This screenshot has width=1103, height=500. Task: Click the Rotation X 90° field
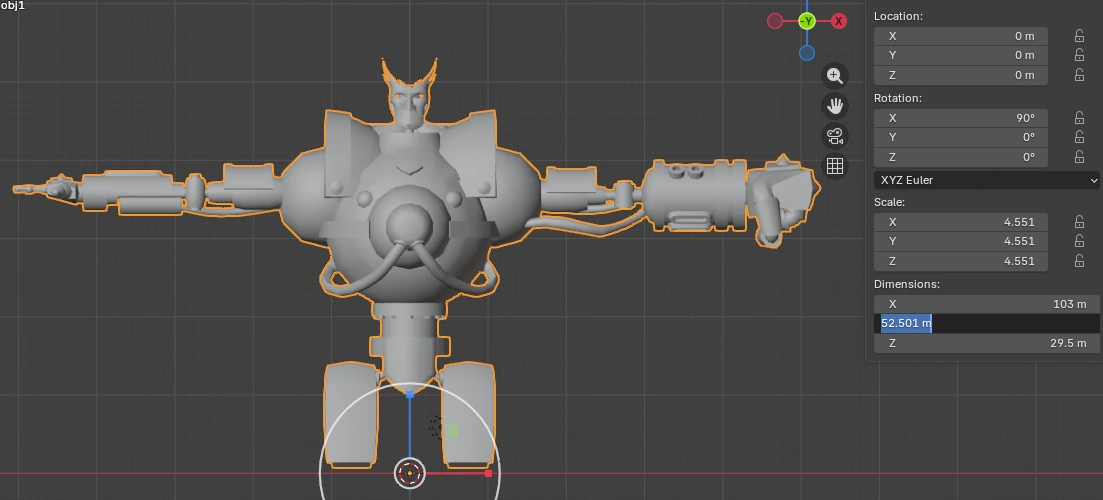[960, 118]
